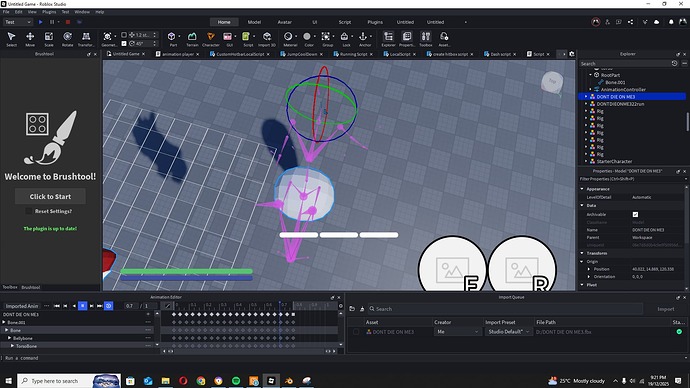This screenshot has height=388, width=690.
Task: Click the timeline ruler at 0.3
Action: click(224, 305)
